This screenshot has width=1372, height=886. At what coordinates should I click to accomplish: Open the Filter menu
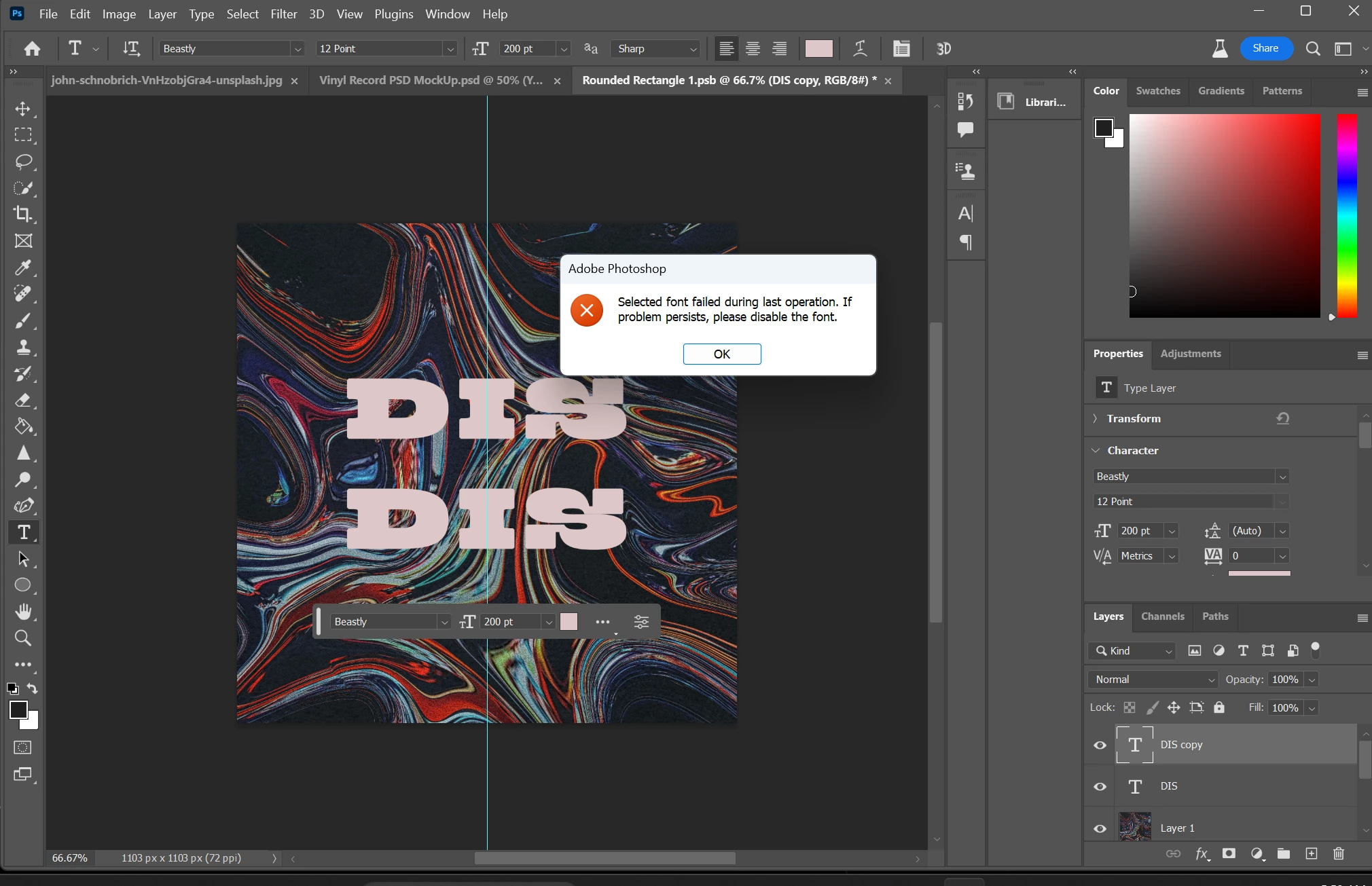(x=283, y=14)
